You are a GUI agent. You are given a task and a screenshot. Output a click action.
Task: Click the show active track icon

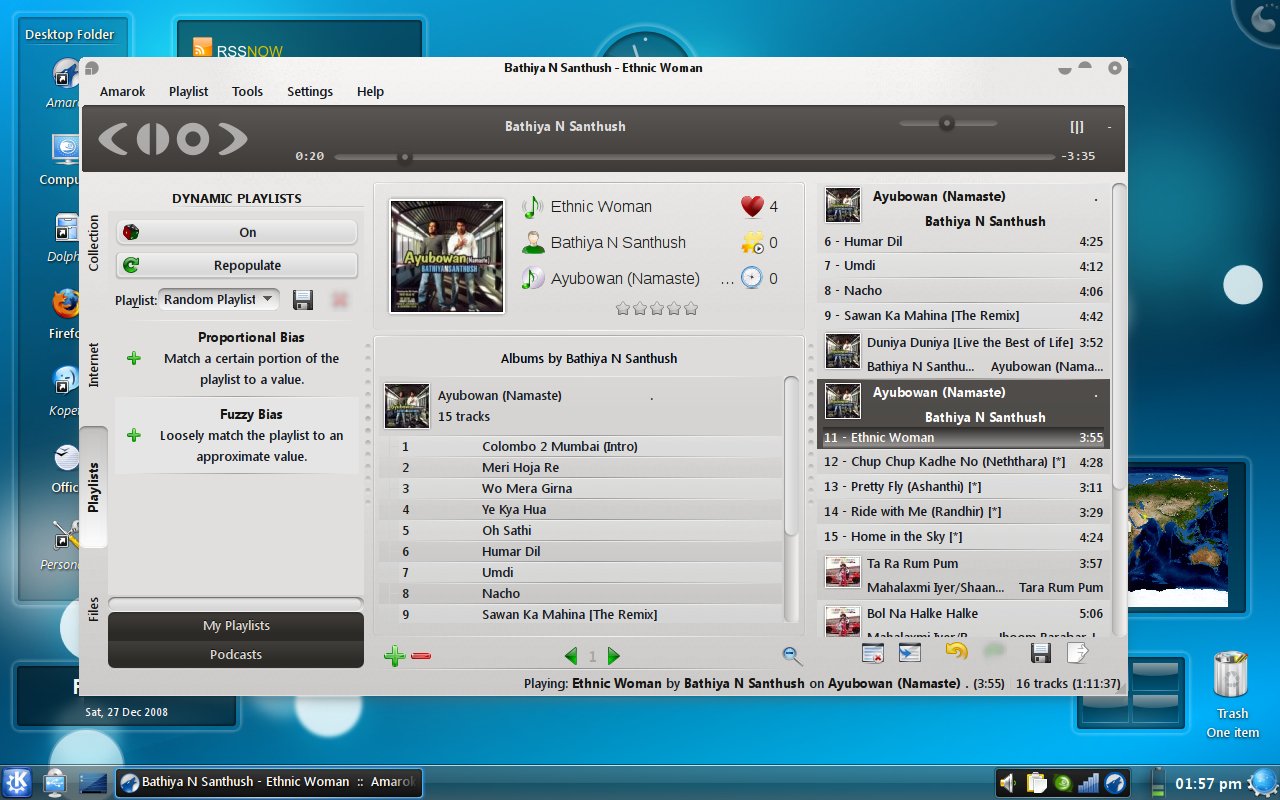point(909,653)
